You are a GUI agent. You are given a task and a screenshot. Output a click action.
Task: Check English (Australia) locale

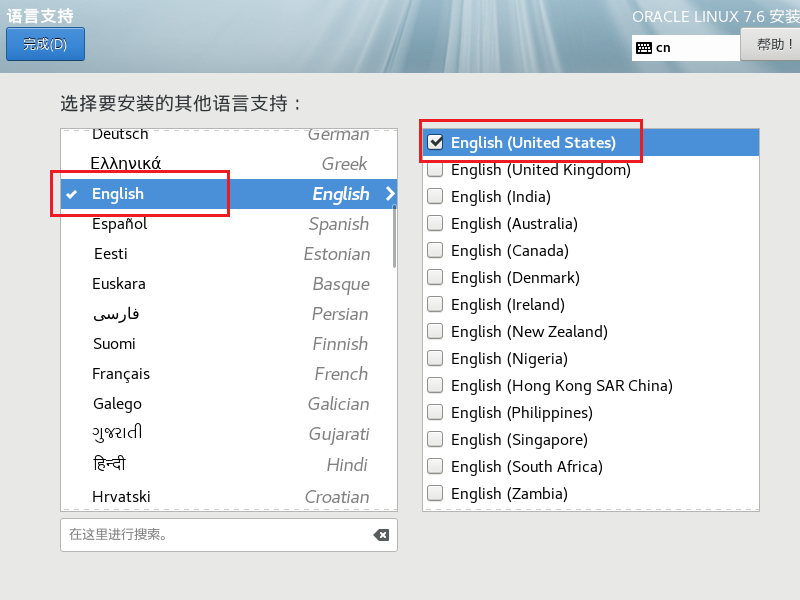point(435,224)
